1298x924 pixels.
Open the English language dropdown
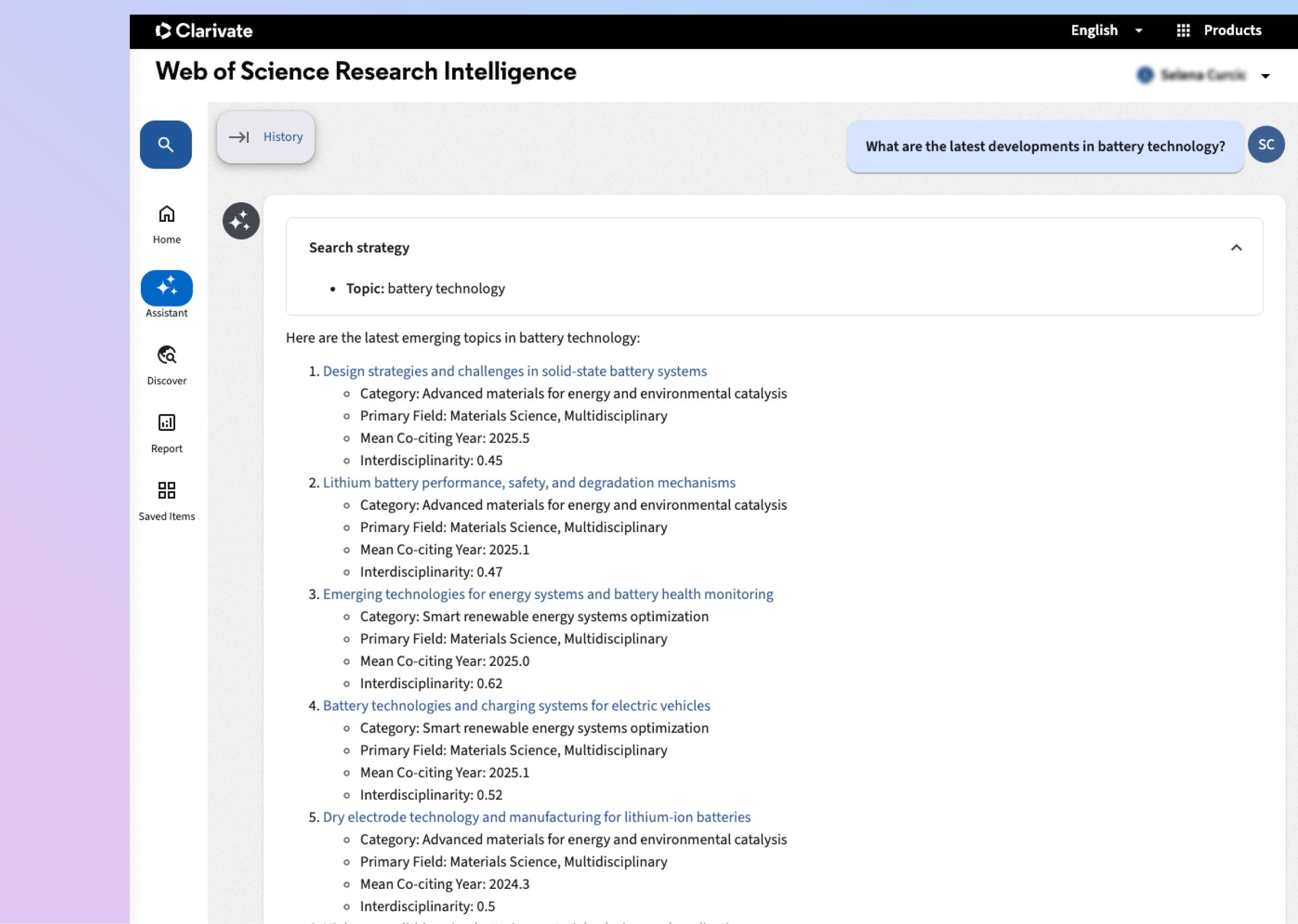(1105, 31)
